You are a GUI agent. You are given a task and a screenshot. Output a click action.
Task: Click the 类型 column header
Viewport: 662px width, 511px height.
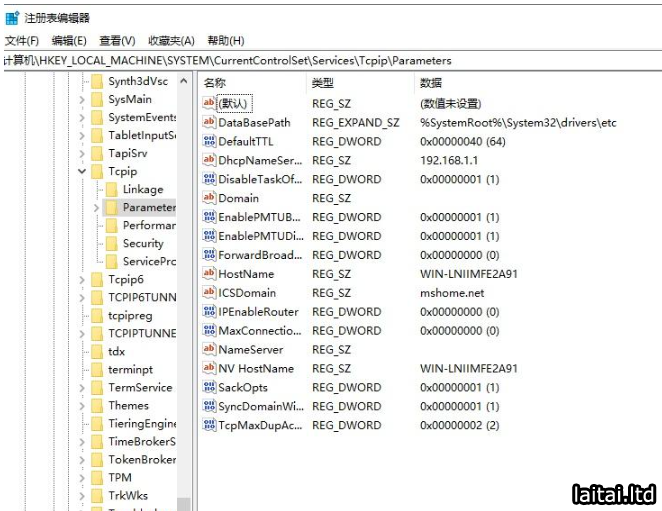pos(323,83)
